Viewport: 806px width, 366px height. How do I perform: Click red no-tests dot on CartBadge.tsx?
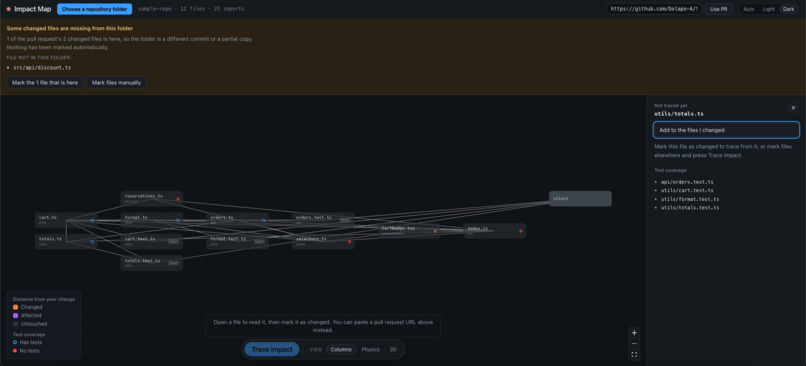pyautogui.click(x=435, y=231)
